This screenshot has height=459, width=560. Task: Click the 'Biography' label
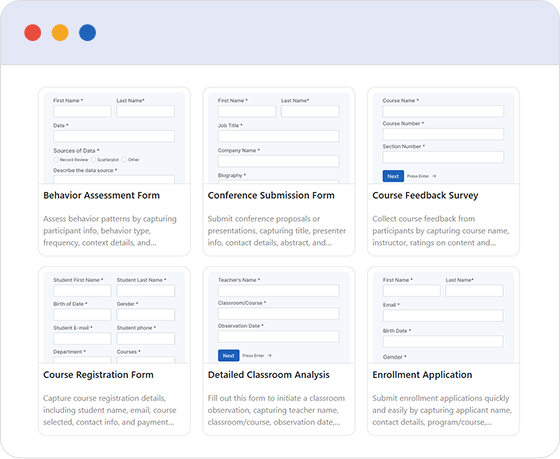click(232, 175)
